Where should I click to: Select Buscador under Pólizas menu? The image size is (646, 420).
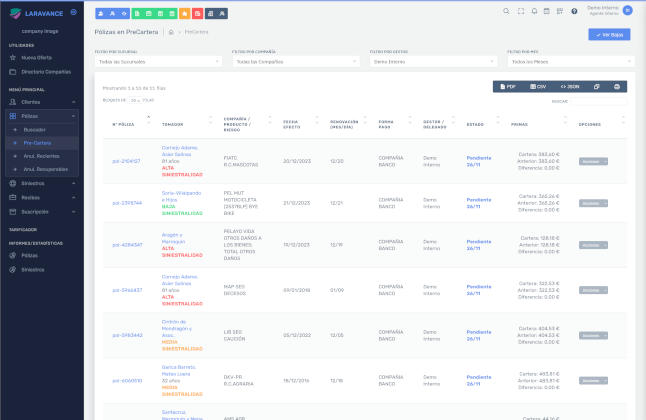[35, 130]
